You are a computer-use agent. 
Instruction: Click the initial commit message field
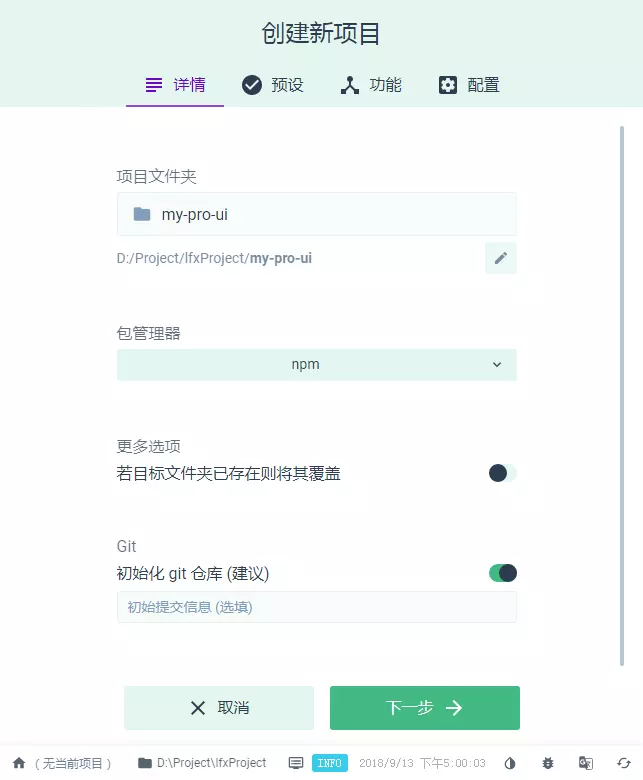click(317, 607)
